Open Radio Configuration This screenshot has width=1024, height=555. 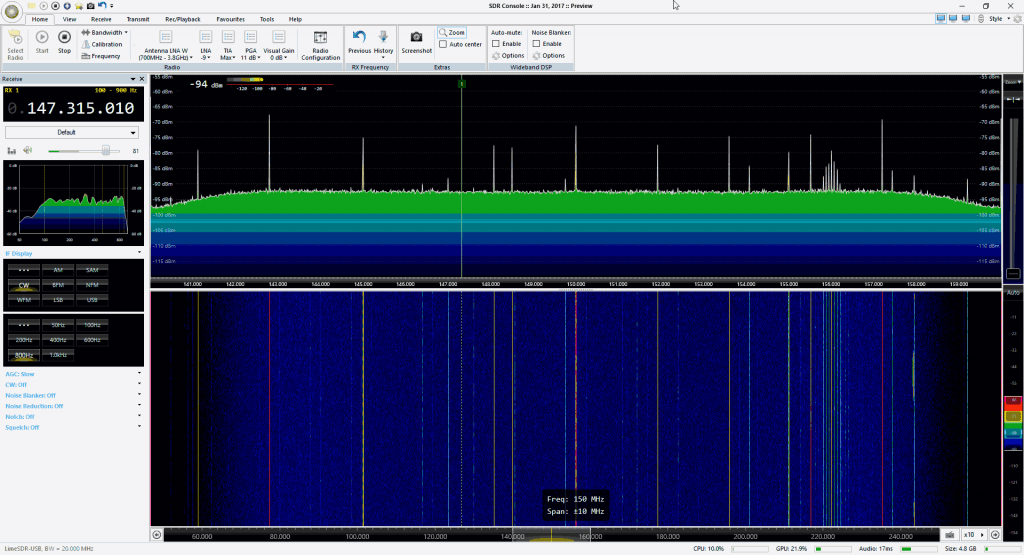coord(320,42)
